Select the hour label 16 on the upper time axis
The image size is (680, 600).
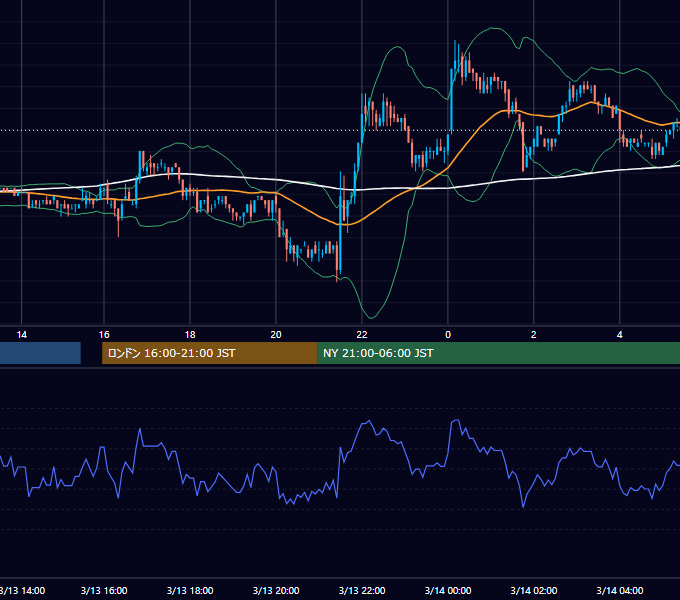[104, 335]
